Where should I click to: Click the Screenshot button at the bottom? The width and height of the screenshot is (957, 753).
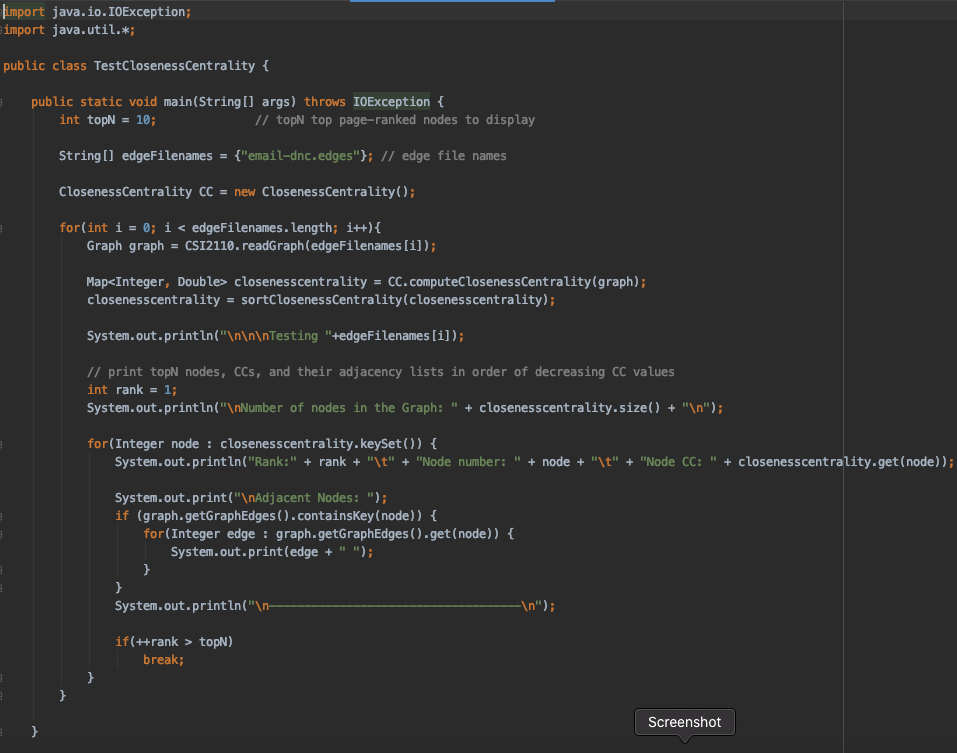pyautogui.click(x=684, y=722)
